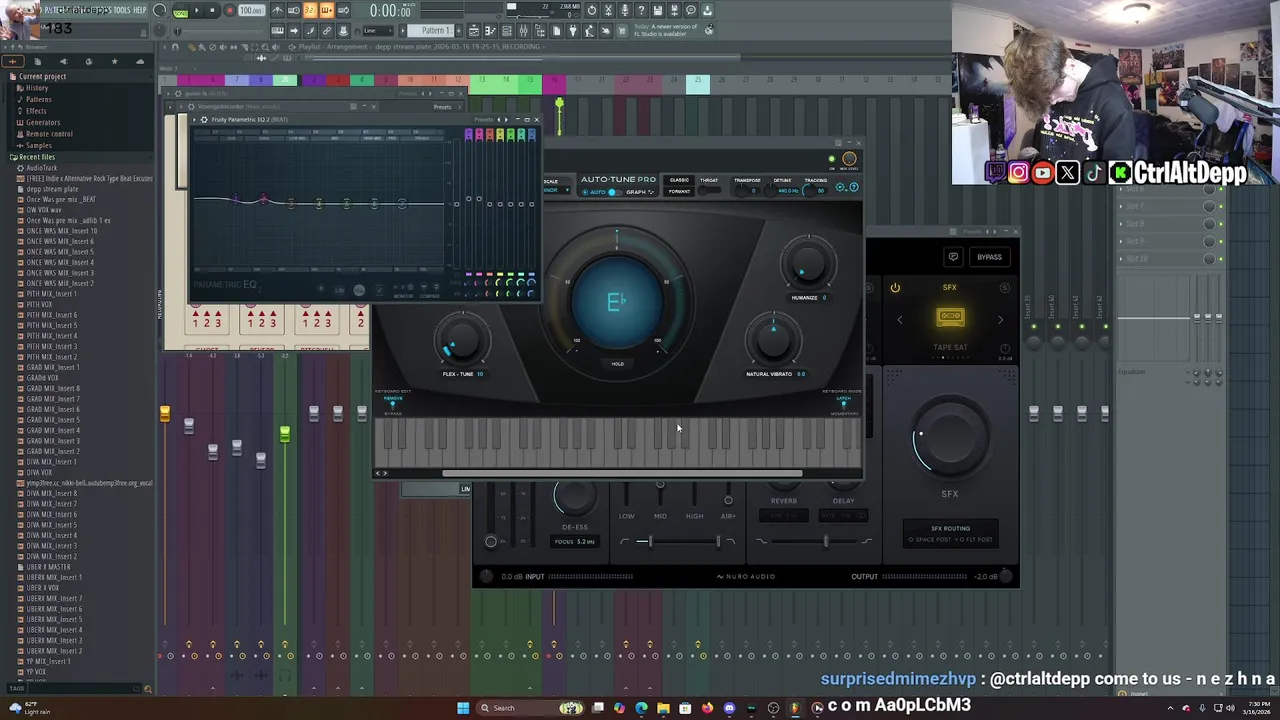
Task: Enable FORMANT in Auto-Tune
Action: pos(679,191)
